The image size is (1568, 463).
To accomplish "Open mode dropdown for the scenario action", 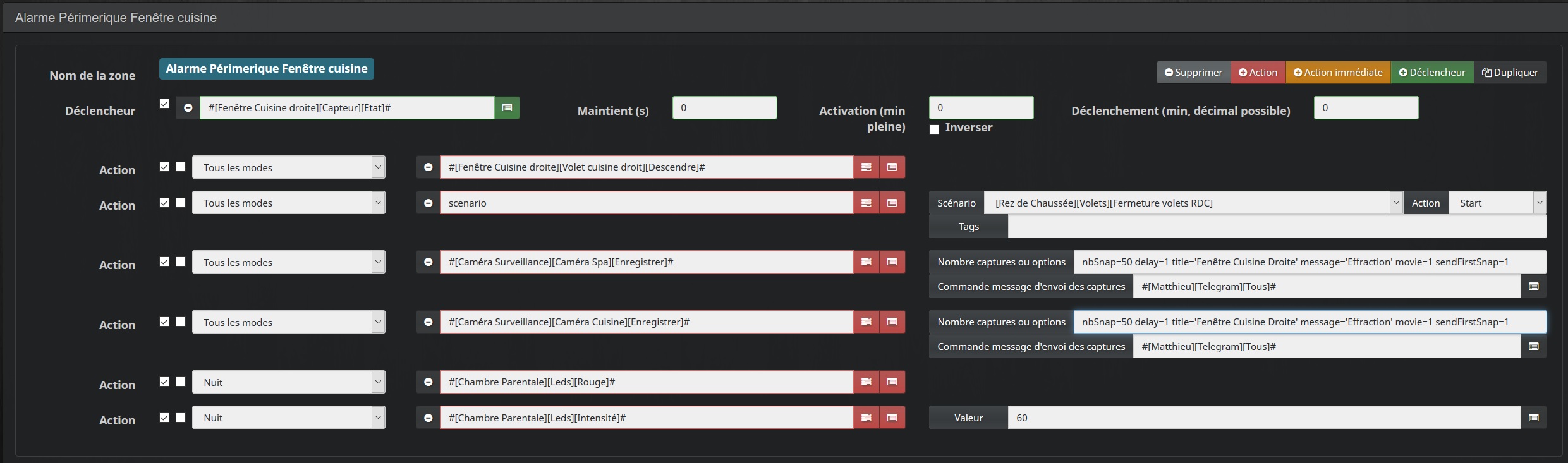I will point(289,203).
